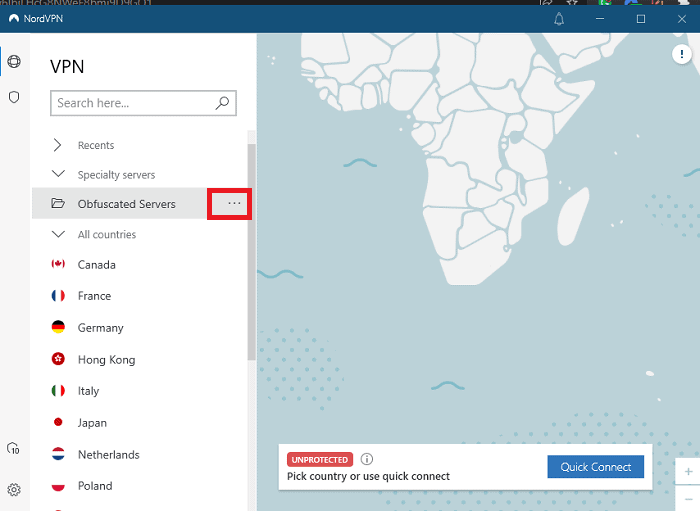Select the globe VPN sidebar icon
Viewport: 700px width, 511px height.
pos(14,62)
